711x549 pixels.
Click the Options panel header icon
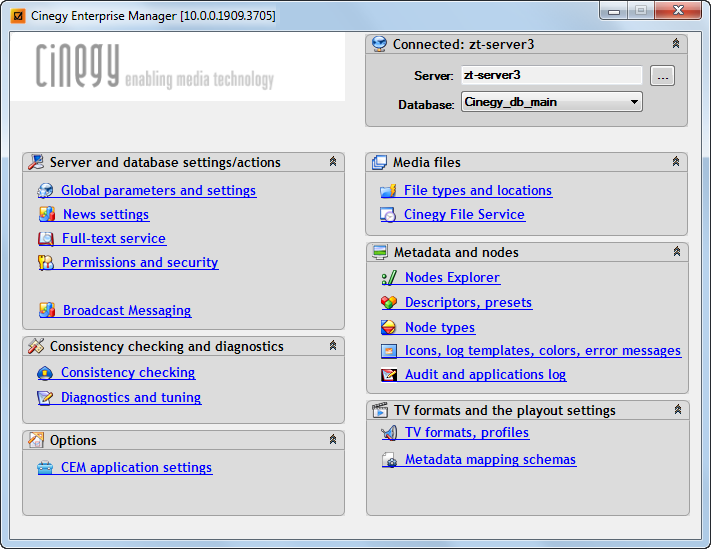(x=36, y=440)
